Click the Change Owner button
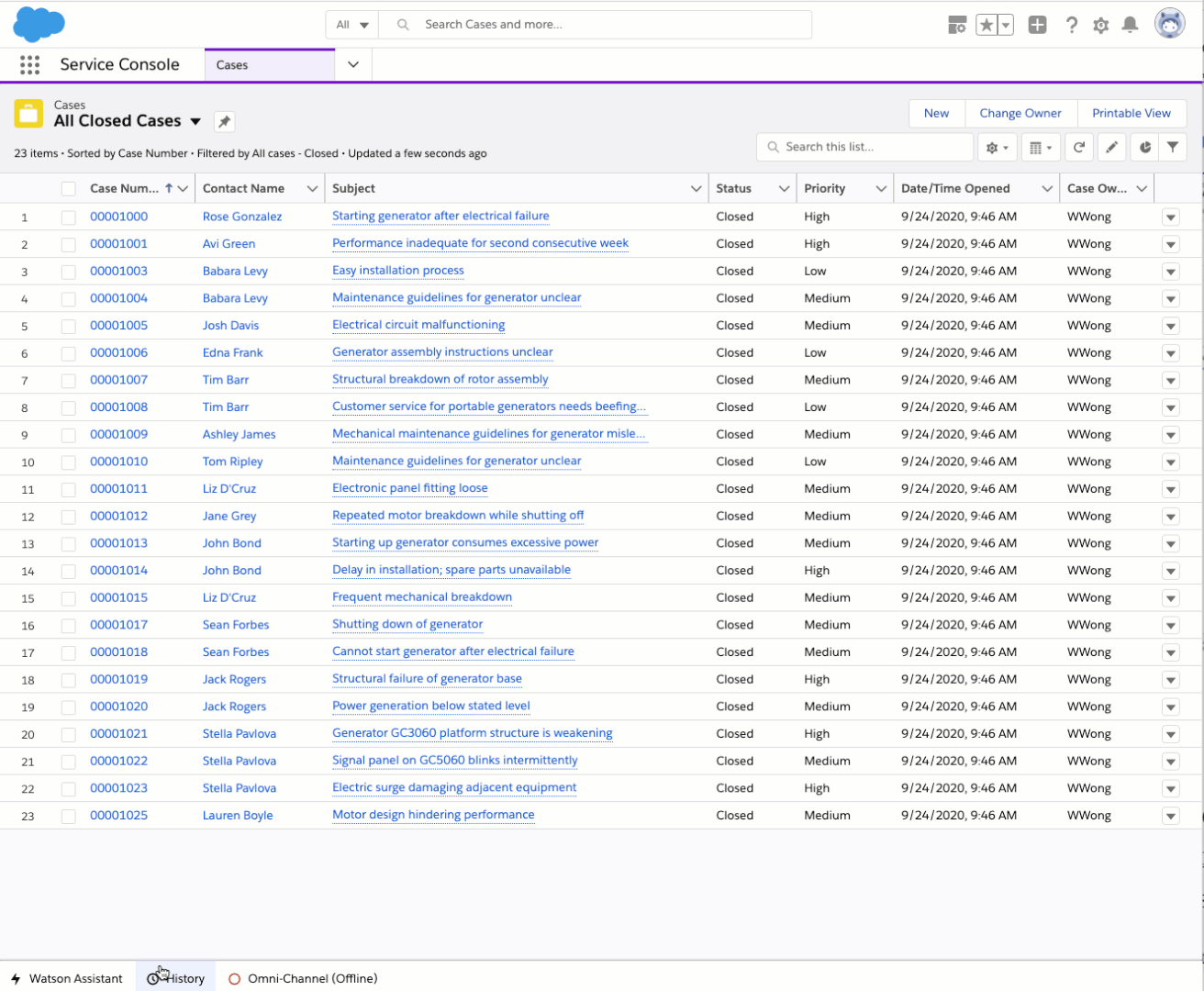1204x991 pixels. [1020, 113]
